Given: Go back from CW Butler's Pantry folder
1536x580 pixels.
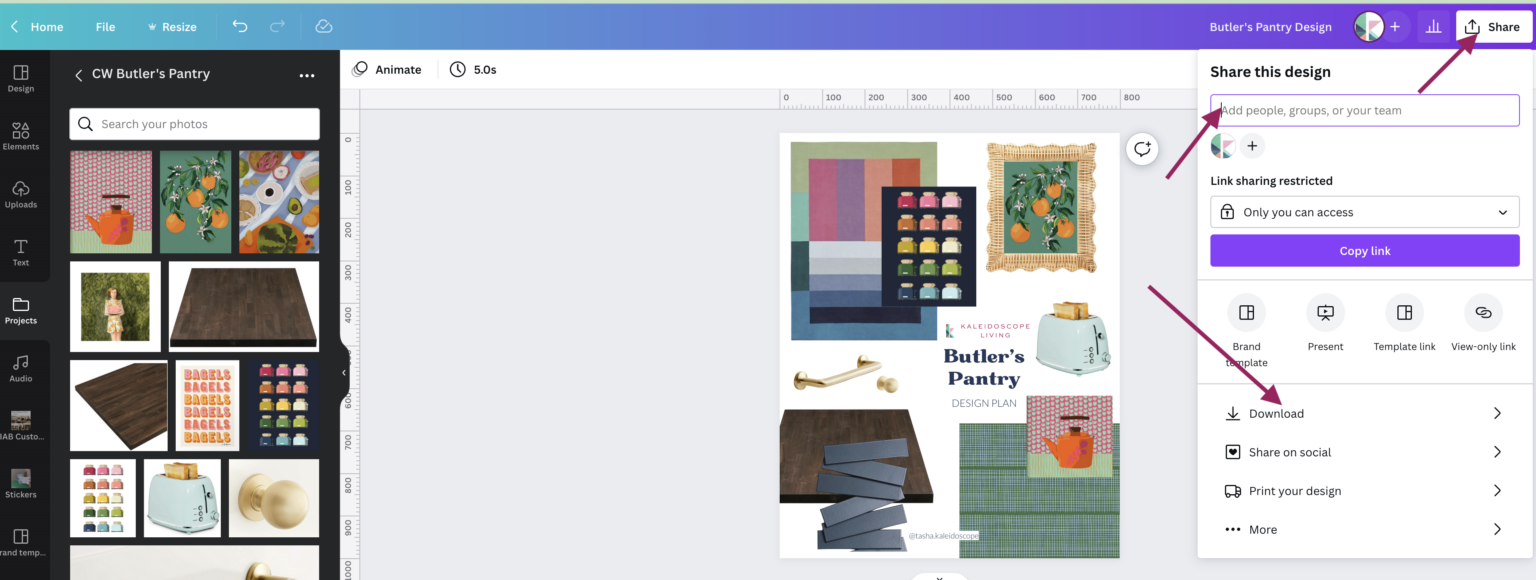Looking at the screenshot, I should (79, 75).
